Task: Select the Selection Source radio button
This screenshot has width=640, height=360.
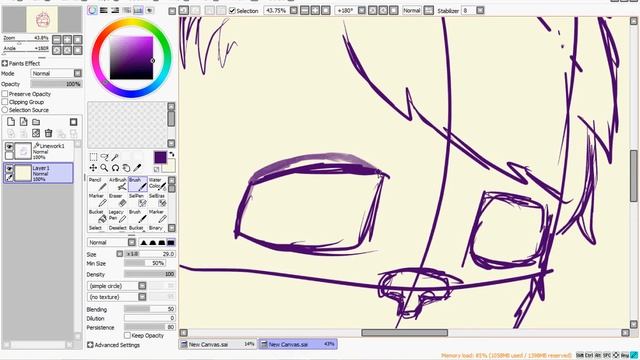Action: 5,110
